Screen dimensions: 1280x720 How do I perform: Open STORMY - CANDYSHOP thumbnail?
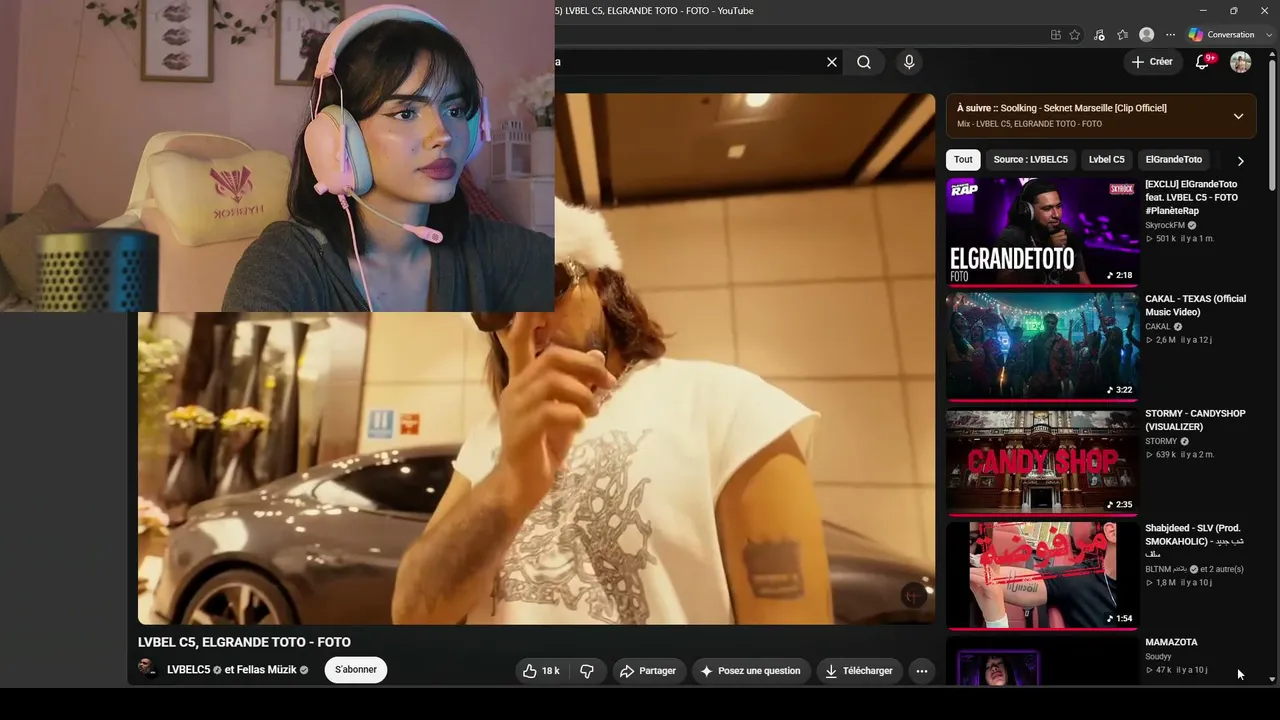click(x=1042, y=460)
